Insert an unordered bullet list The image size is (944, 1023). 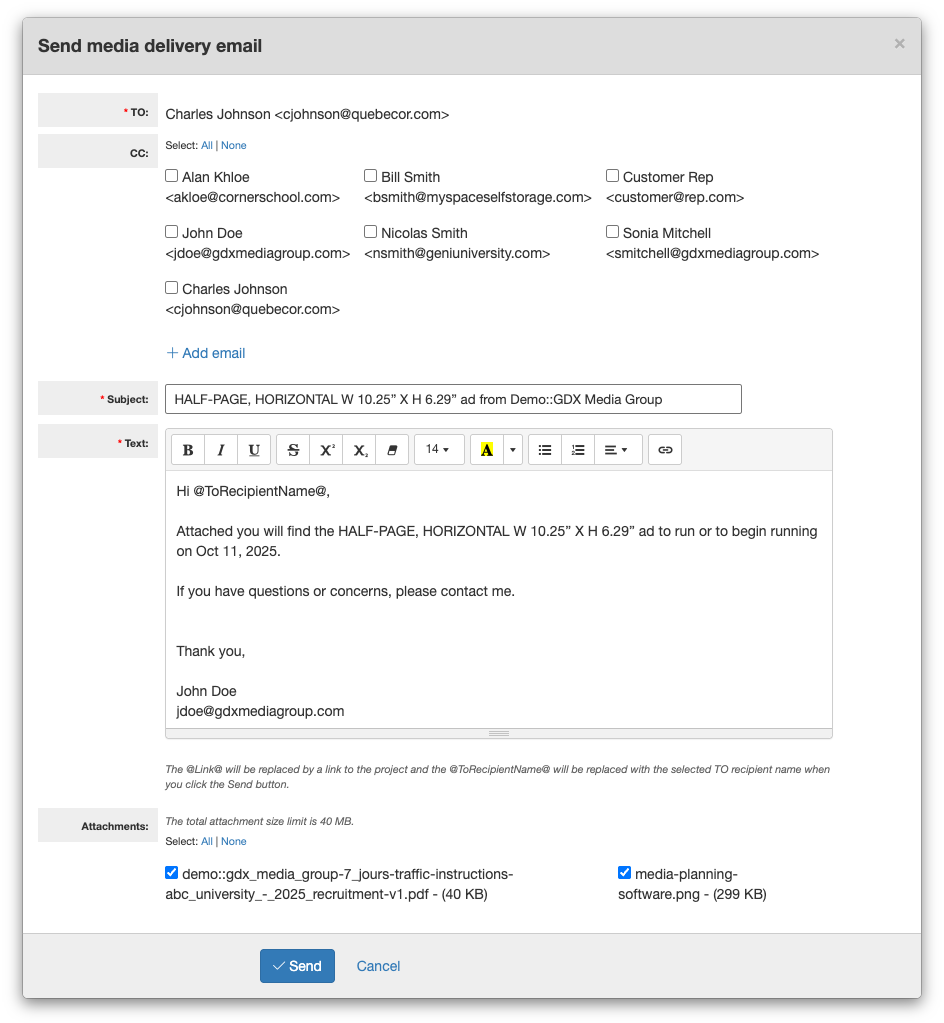(x=545, y=450)
